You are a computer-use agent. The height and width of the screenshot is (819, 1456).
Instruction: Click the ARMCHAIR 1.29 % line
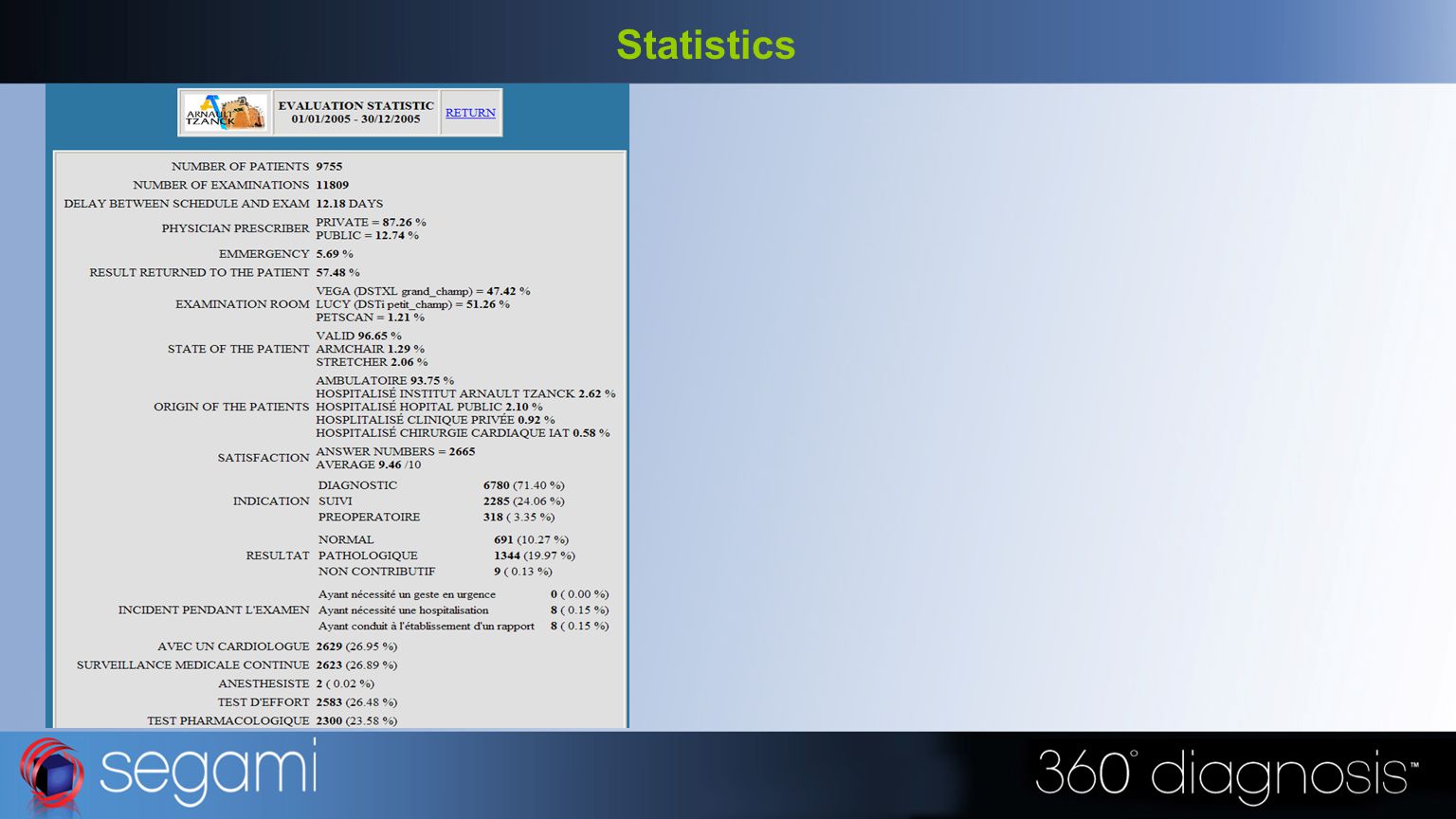pyautogui.click(x=370, y=349)
